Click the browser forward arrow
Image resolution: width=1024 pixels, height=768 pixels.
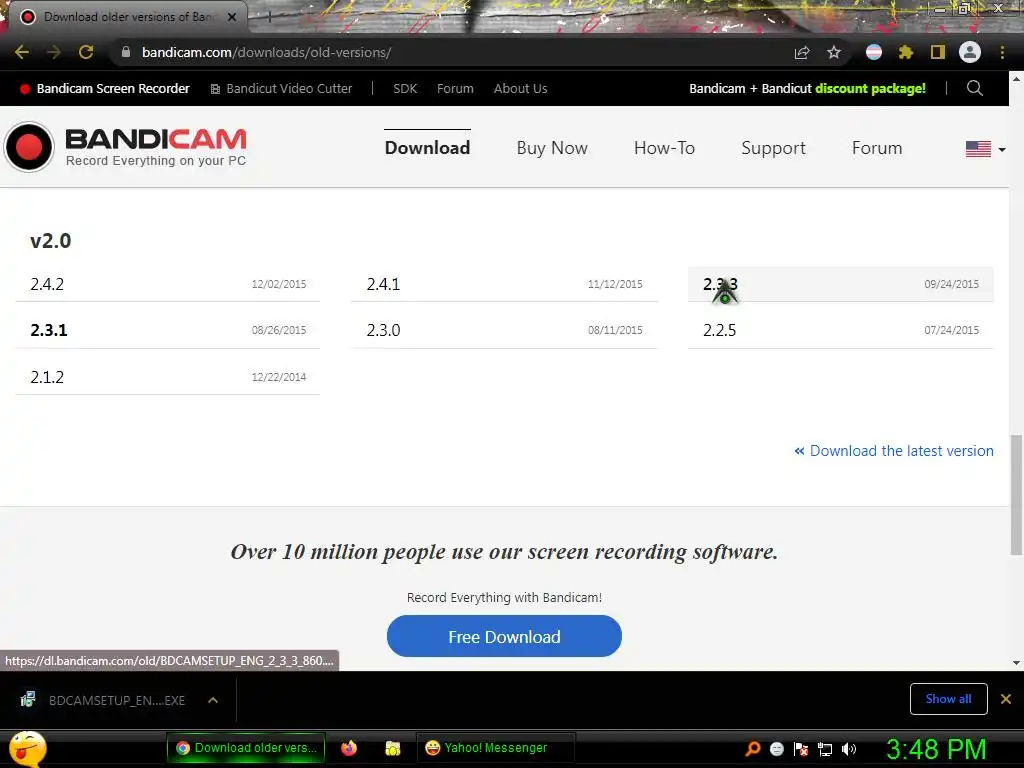tap(54, 52)
